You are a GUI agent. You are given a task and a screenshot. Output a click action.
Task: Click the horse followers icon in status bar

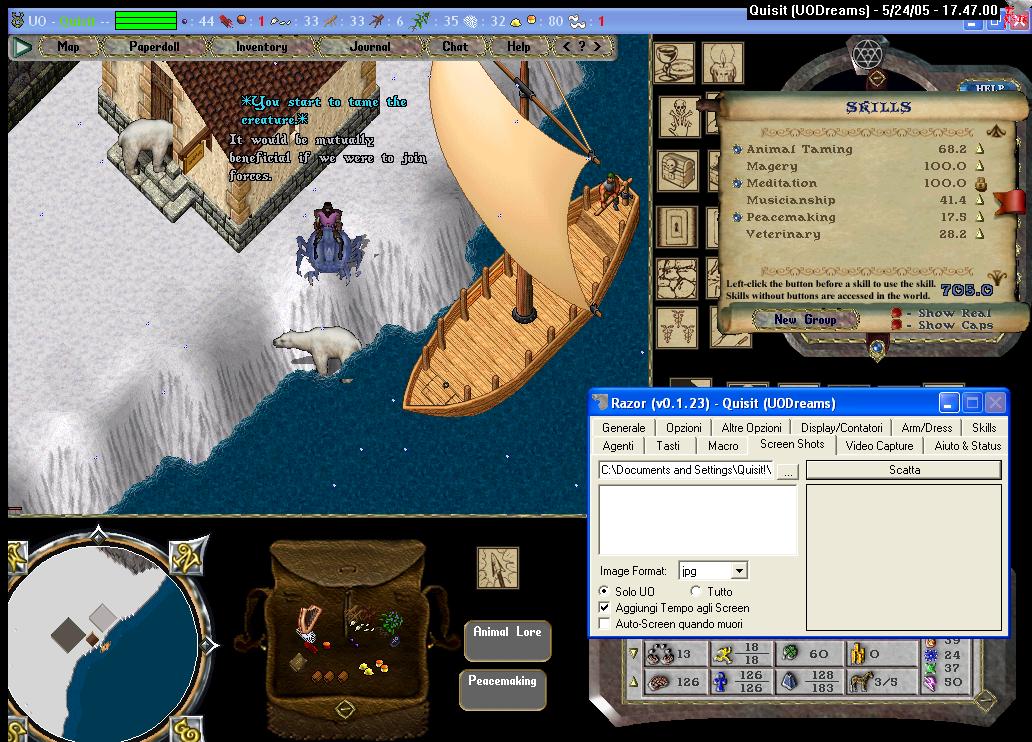pos(861,681)
